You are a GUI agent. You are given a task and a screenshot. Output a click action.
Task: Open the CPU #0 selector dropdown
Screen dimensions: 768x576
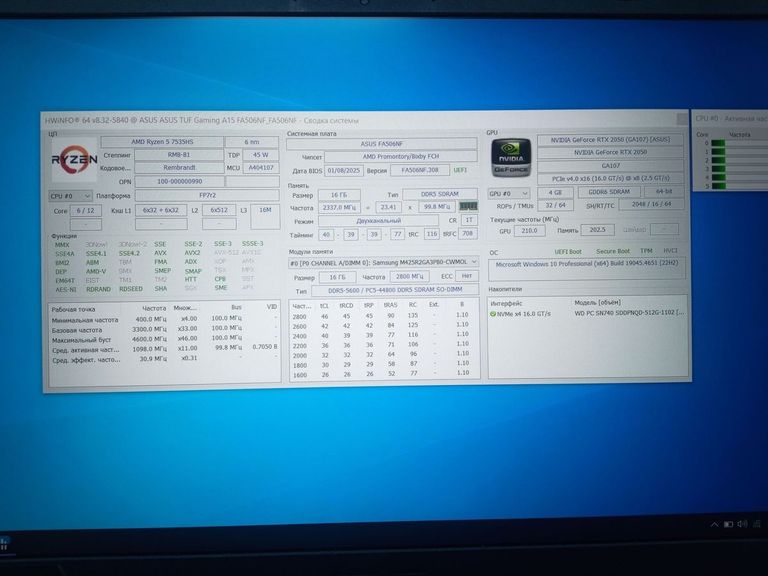(x=70, y=196)
